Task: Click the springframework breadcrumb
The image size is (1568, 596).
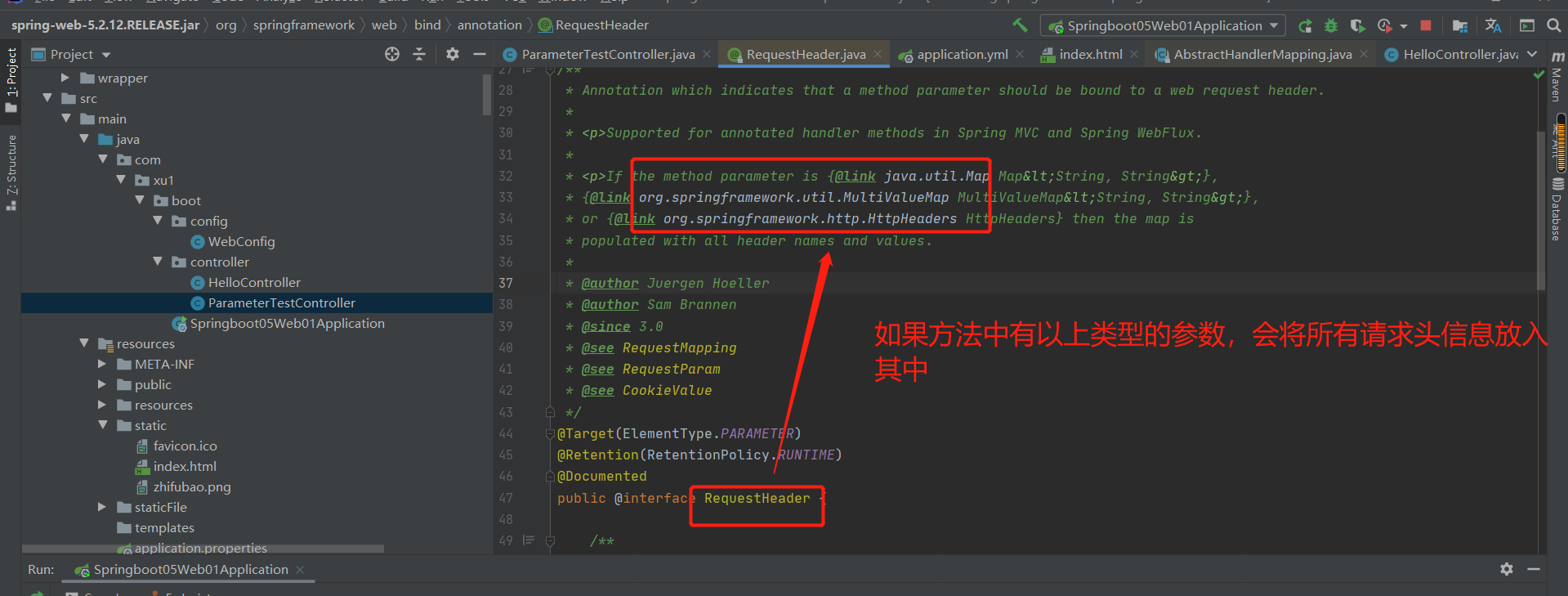Action: coord(304,25)
